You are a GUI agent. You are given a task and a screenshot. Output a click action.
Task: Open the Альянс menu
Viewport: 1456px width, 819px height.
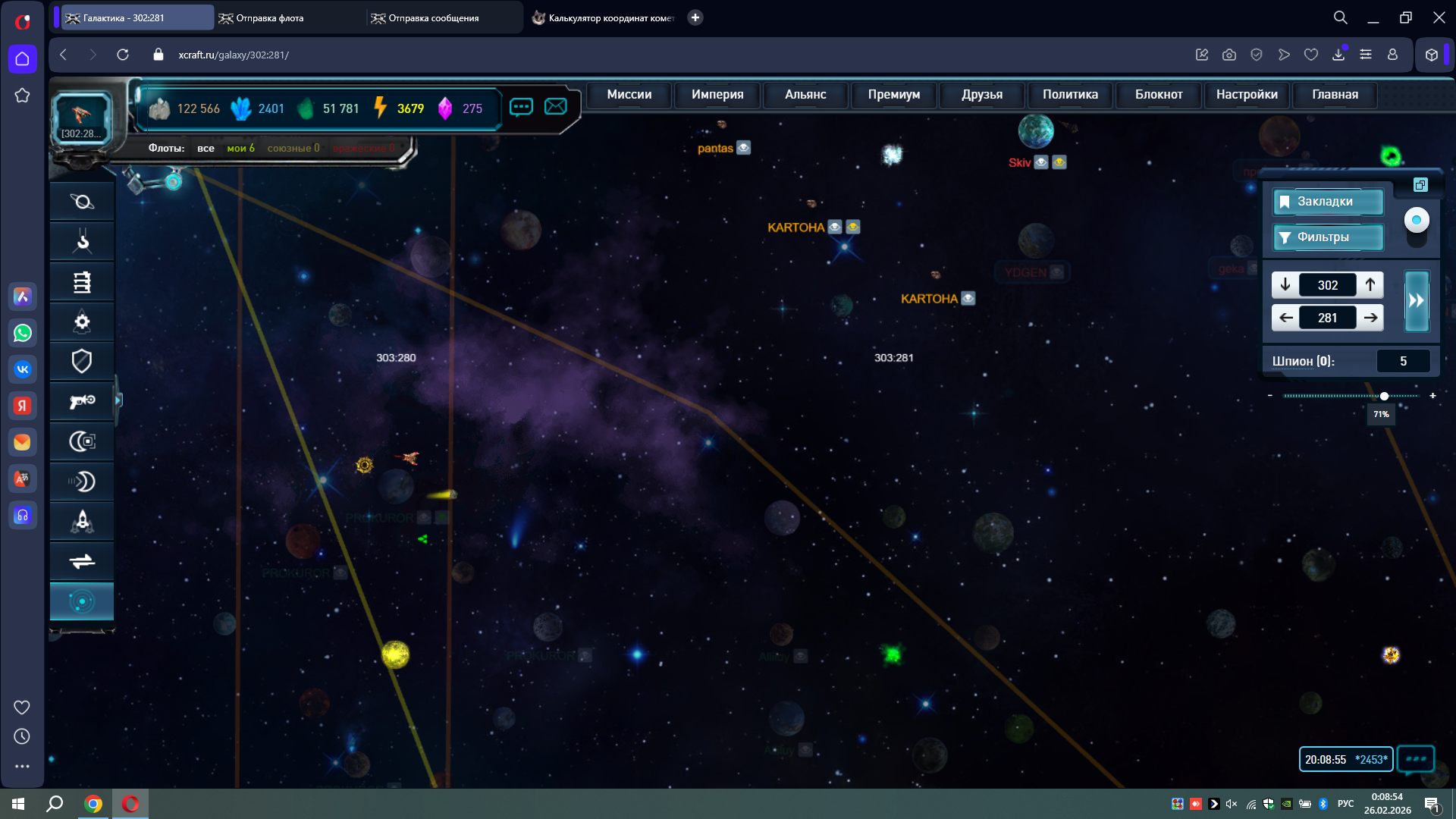pyautogui.click(x=805, y=95)
